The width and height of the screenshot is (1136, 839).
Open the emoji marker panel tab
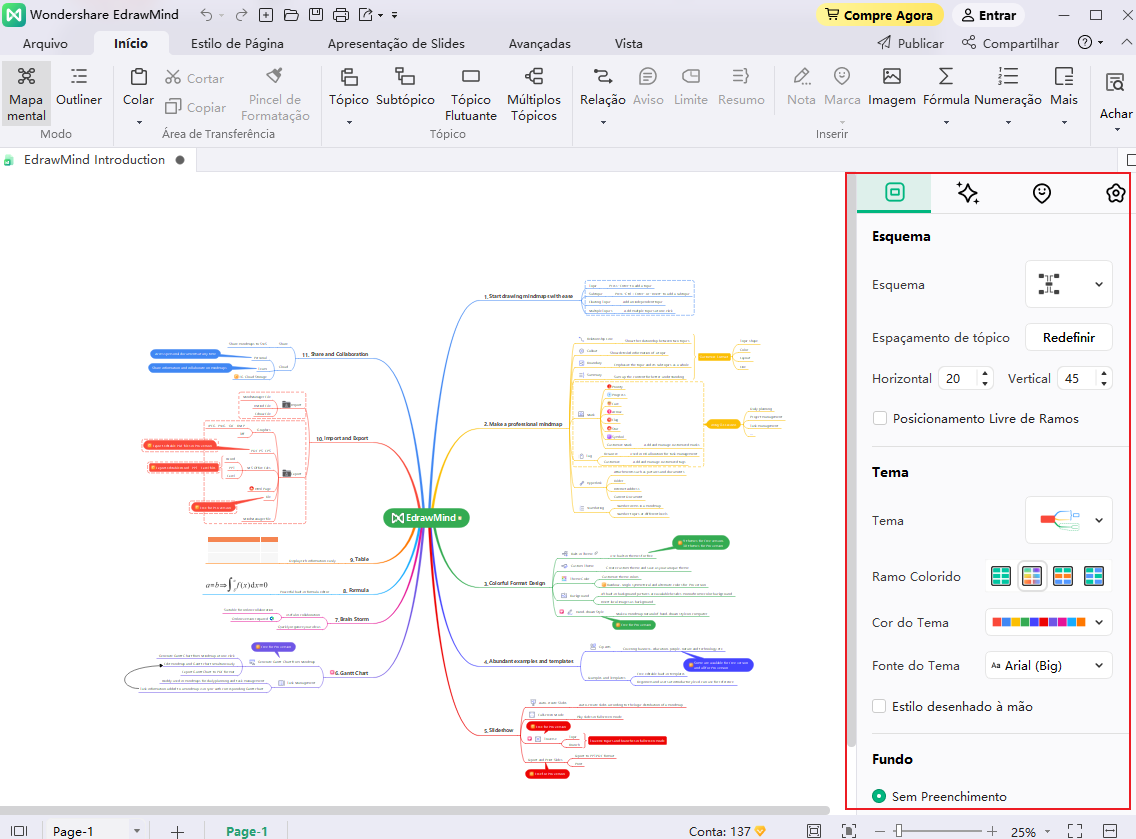click(x=1041, y=194)
